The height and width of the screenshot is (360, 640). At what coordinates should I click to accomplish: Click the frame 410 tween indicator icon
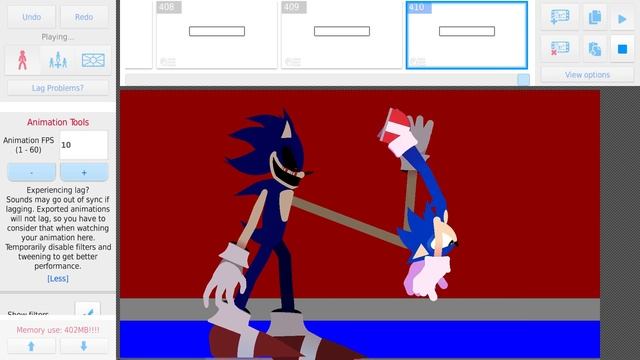pyautogui.click(x=417, y=62)
